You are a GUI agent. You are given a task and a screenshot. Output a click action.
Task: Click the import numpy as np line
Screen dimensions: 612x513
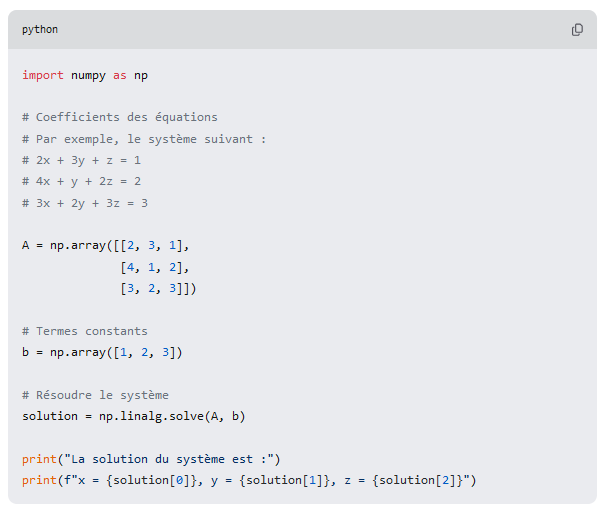pyautogui.click(x=85, y=75)
